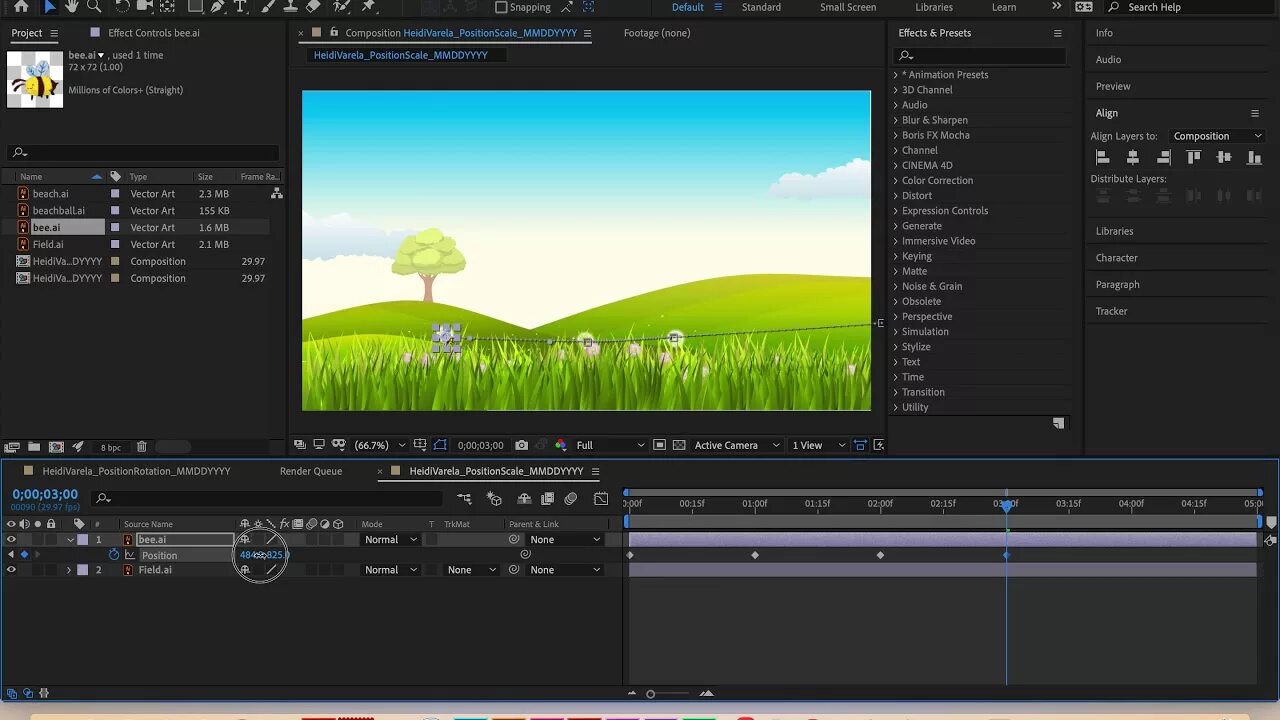Expand the Field.ai layer properties
The height and width of the screenshot is (720, 1280).
(x=69, y=570)
